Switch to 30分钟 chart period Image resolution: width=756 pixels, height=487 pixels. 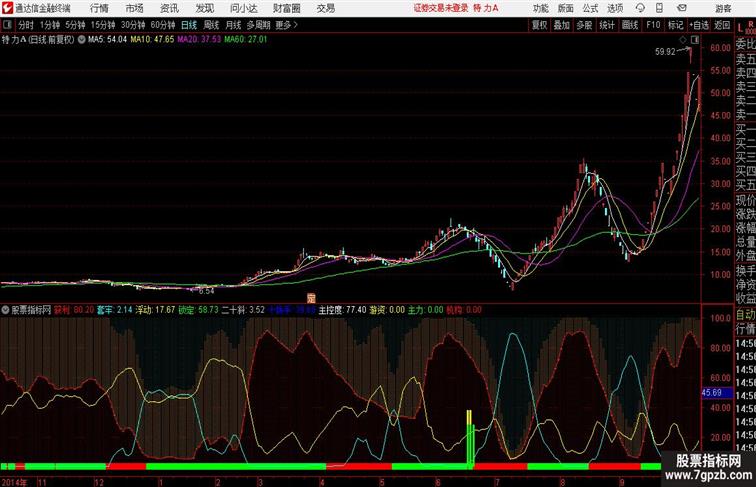pyautogui.click(x=133, y=25)
